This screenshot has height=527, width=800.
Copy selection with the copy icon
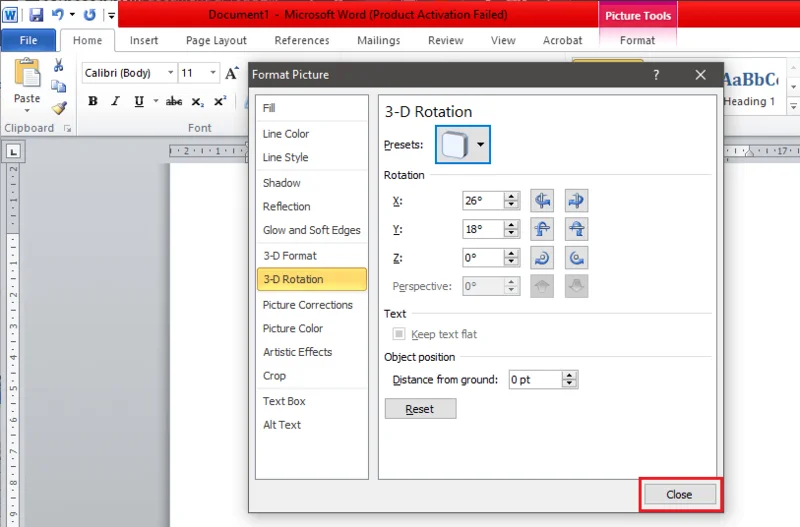pyautogui.click(x=59, y=86)
